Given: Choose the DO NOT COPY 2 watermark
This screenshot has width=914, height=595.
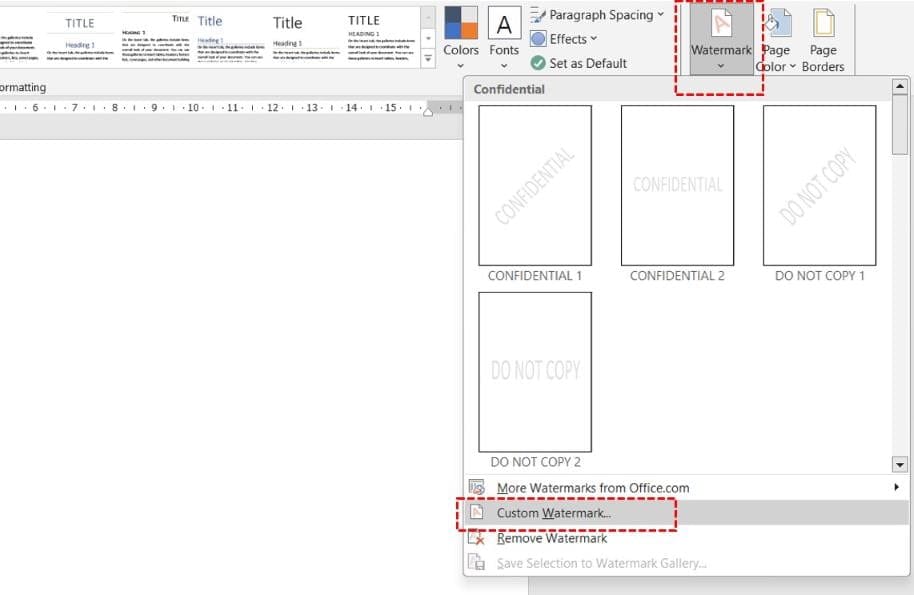Looking at the screenshot, I should pyautogui.click(x=535, y=372).
